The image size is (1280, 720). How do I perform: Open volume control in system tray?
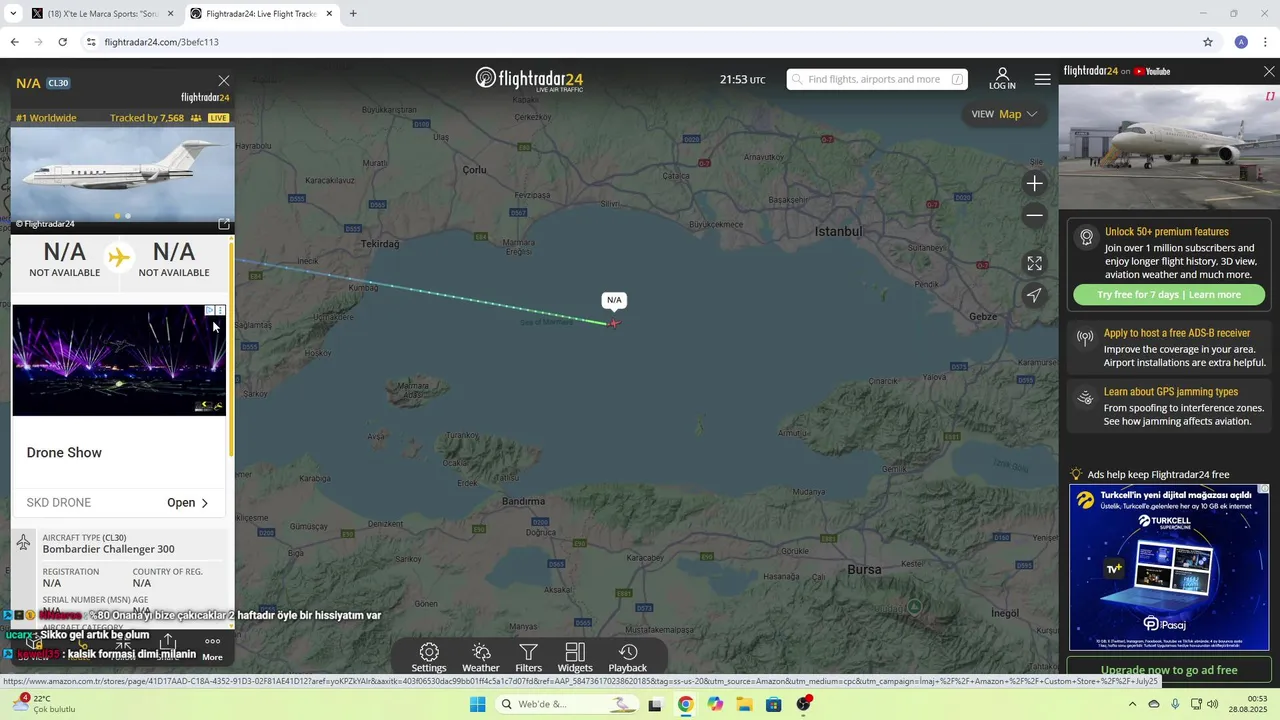click(1212, 704)
